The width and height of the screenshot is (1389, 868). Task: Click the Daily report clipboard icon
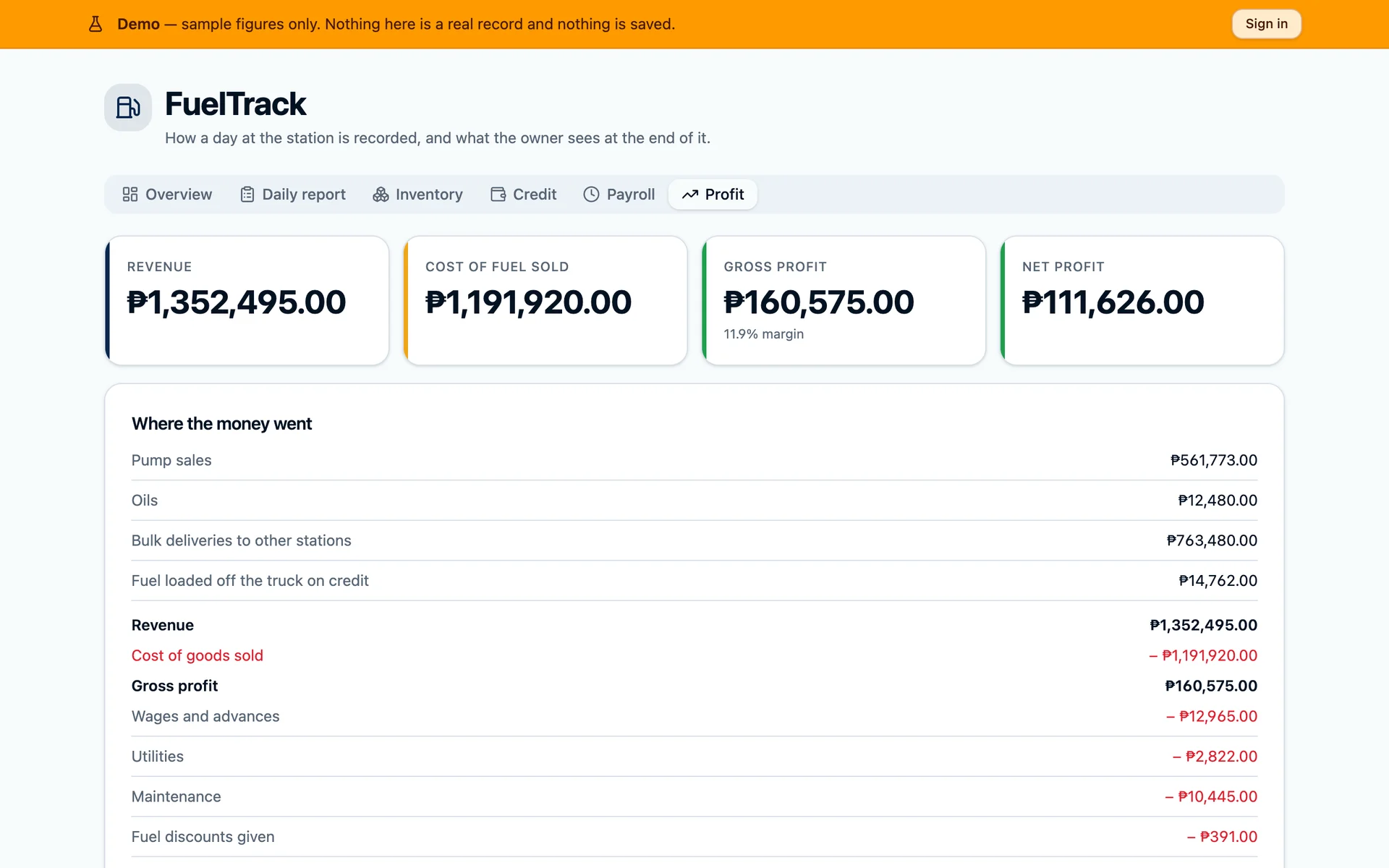pyautogui.click(x=247, y=195)
